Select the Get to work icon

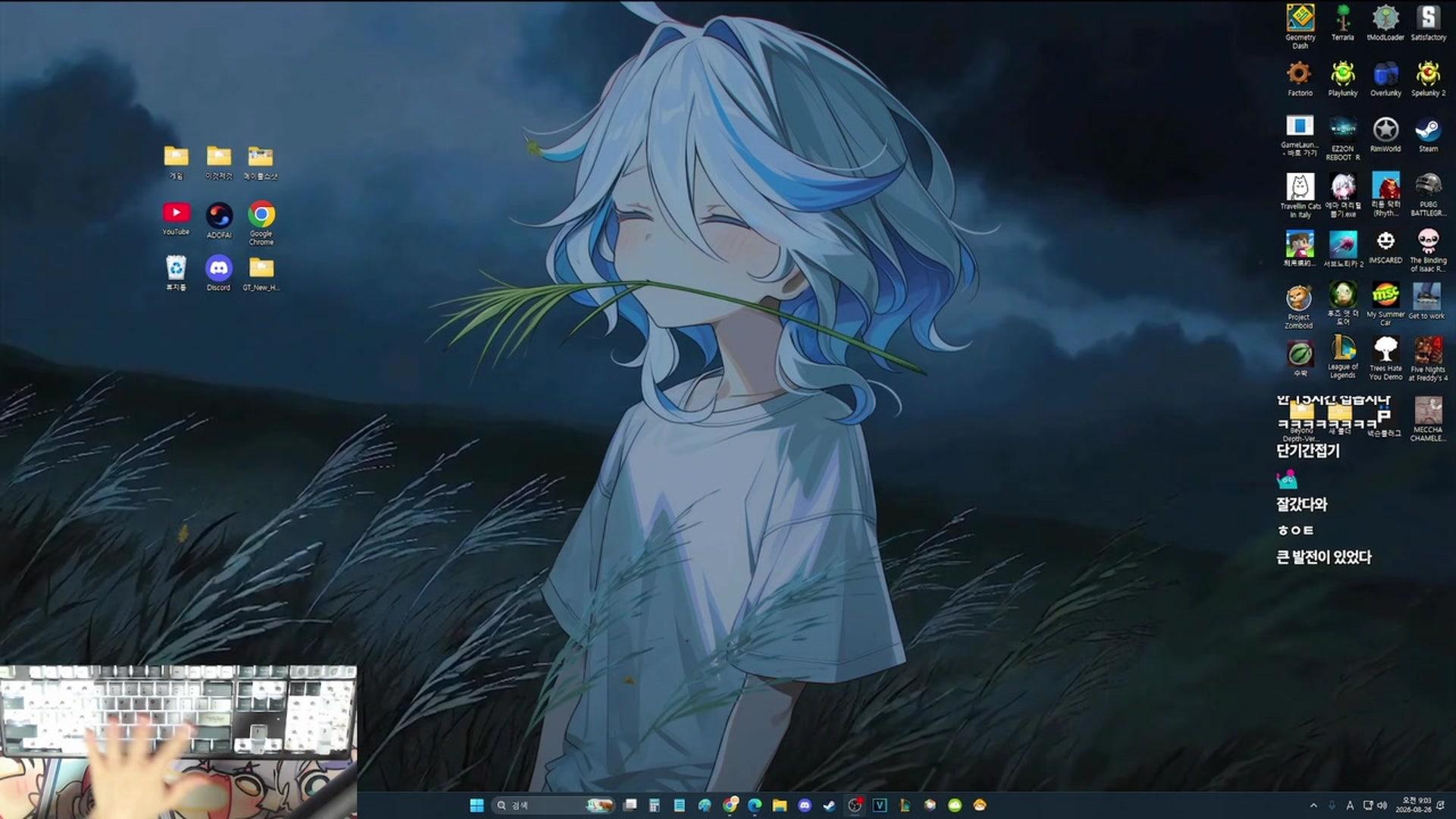(x=1426, y=301)
